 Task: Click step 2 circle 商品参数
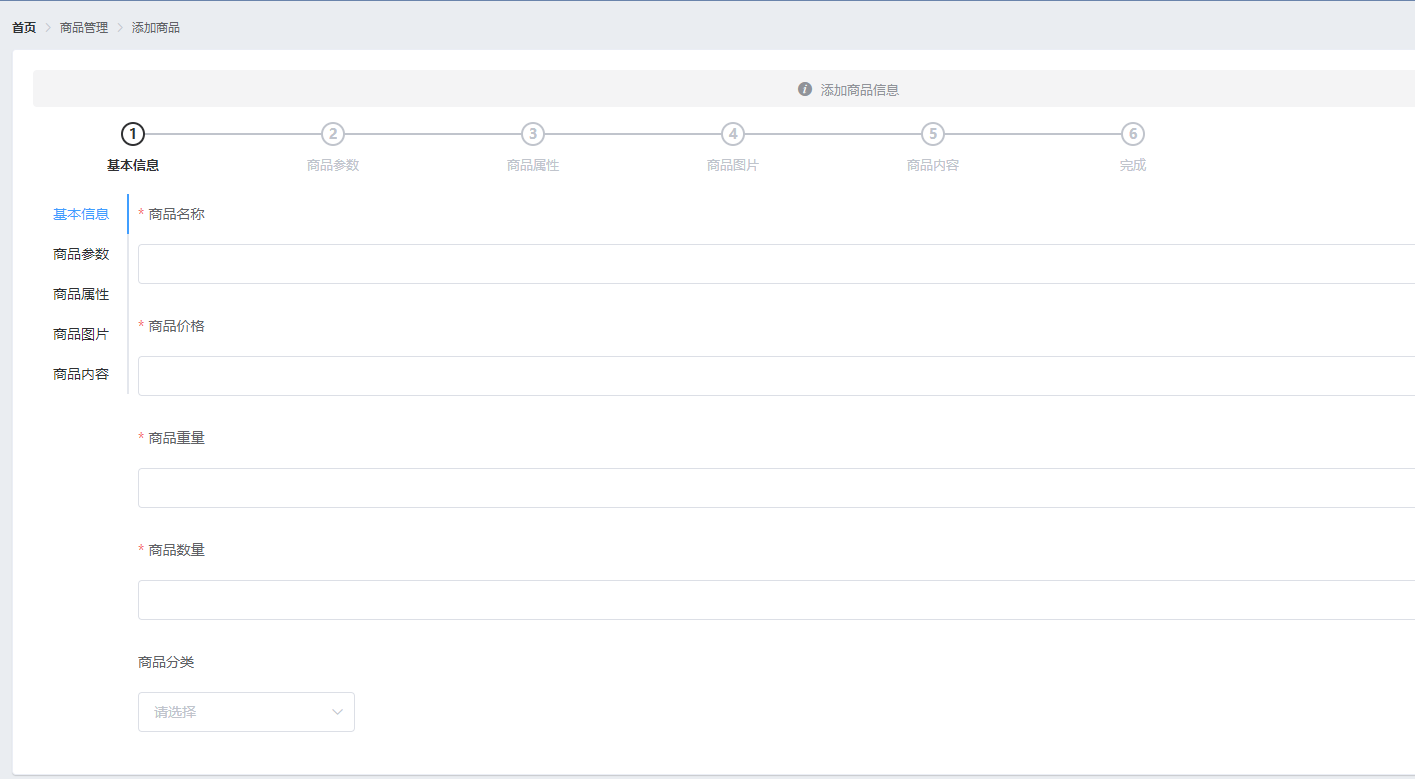point(333,134)
